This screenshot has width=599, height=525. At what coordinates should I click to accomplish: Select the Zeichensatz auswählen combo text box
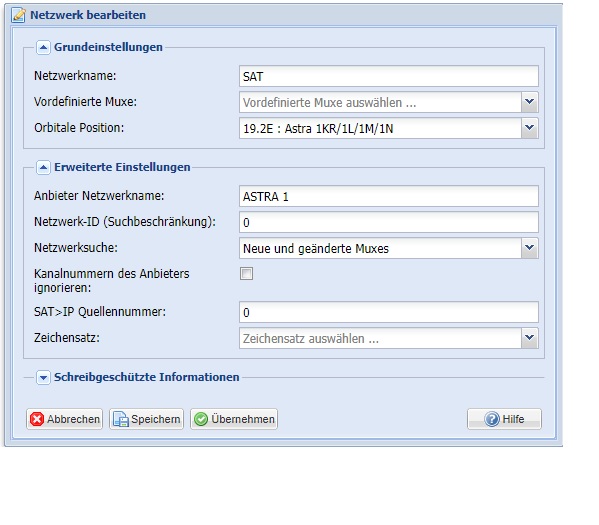[x=380, y=338]
